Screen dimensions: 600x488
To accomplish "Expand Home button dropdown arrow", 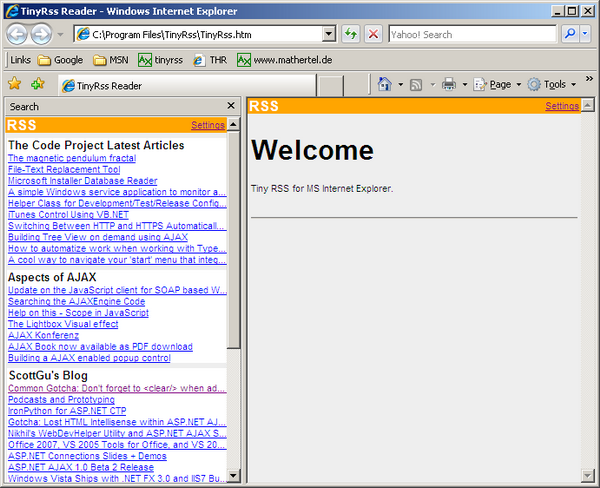I will click(x=401, y=84).
